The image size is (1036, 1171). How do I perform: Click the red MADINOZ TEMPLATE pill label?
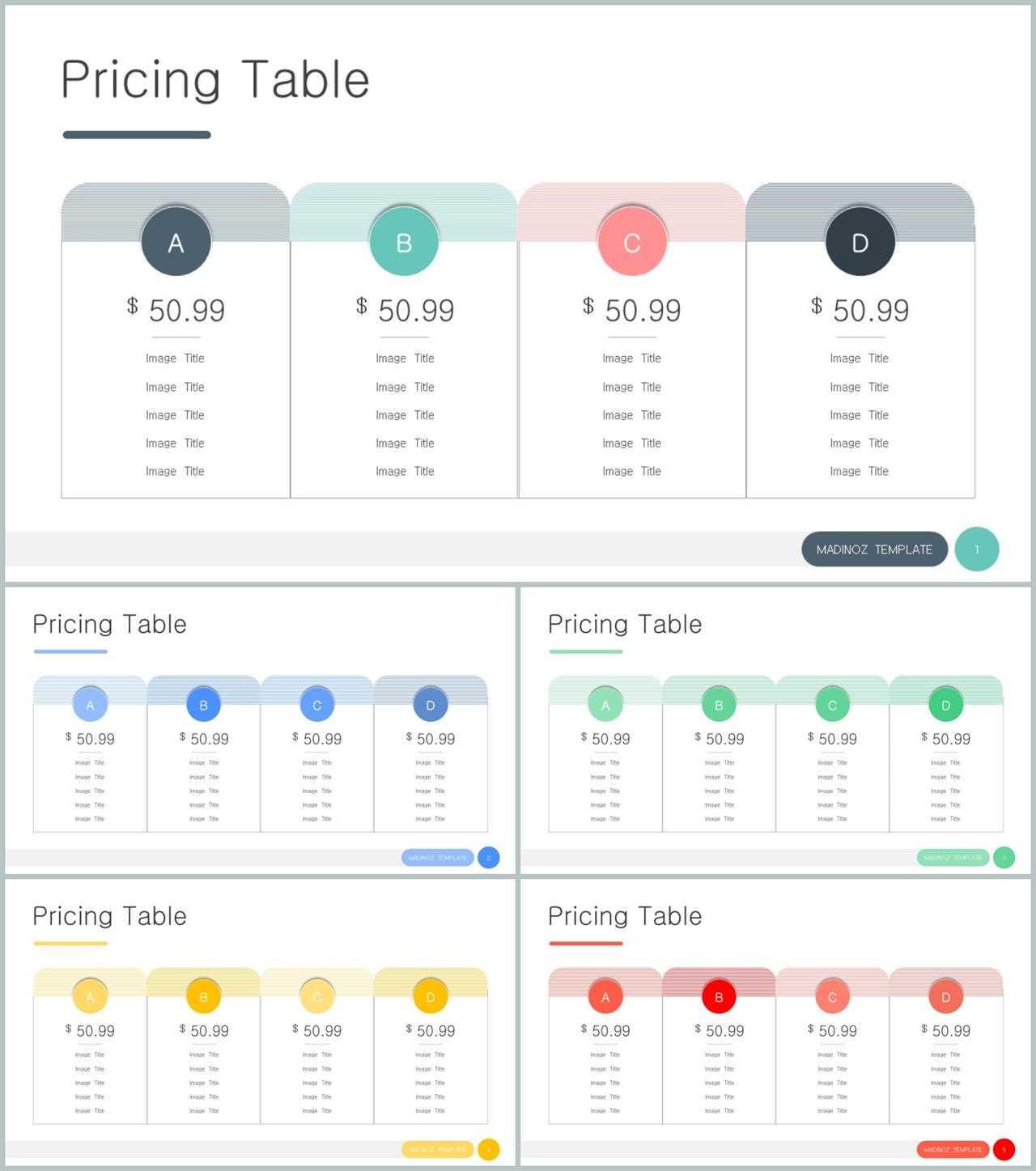click(x=953, y=1149)
